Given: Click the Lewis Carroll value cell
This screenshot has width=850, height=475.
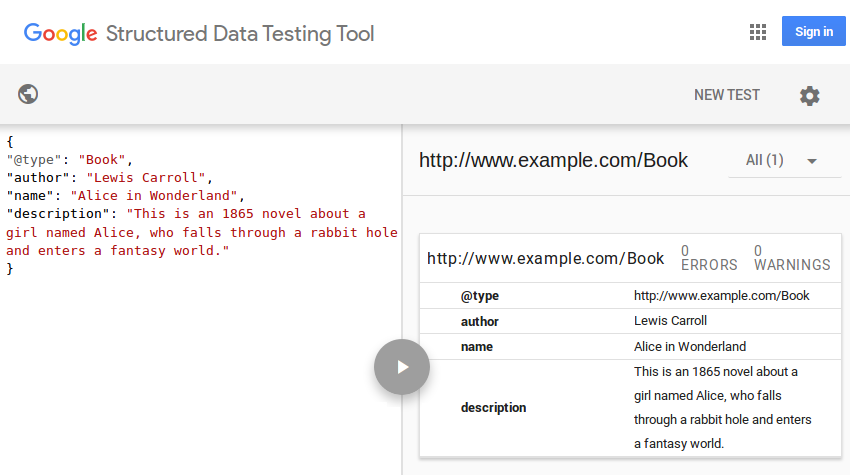Looking at the screenshot, I should [x=671, y=320].
